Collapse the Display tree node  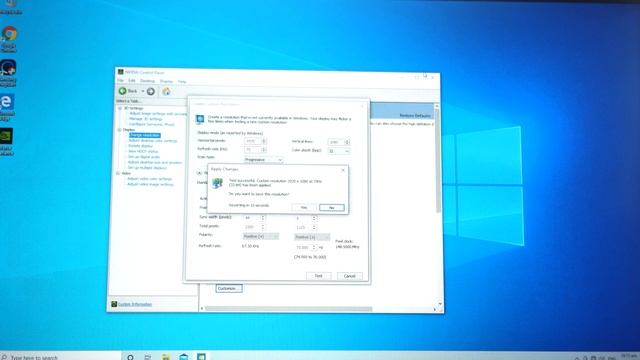tap(119, 130)
